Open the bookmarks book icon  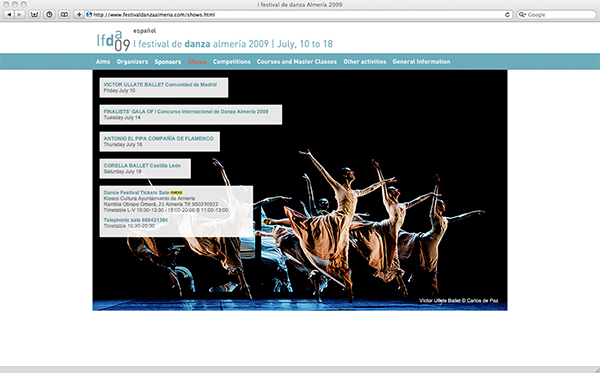coord(64,15)
